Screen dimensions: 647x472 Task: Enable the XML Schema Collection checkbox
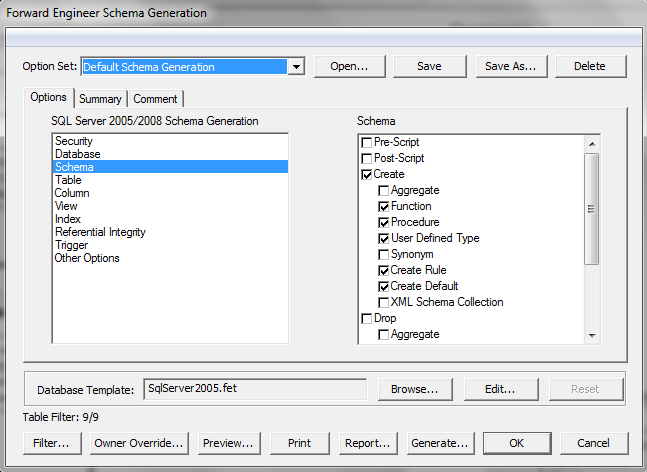tap(383, 302)
